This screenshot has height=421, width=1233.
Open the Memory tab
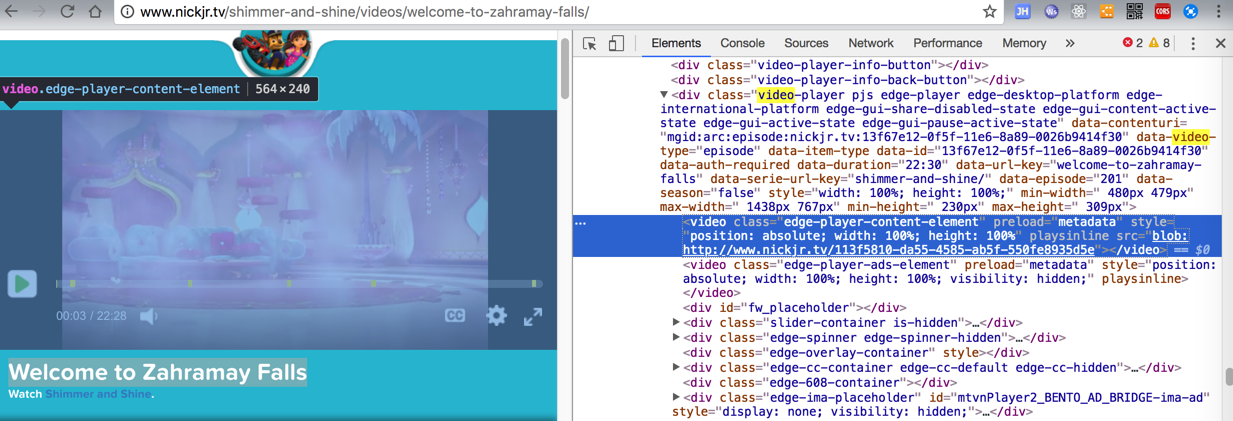point(1024,44)
